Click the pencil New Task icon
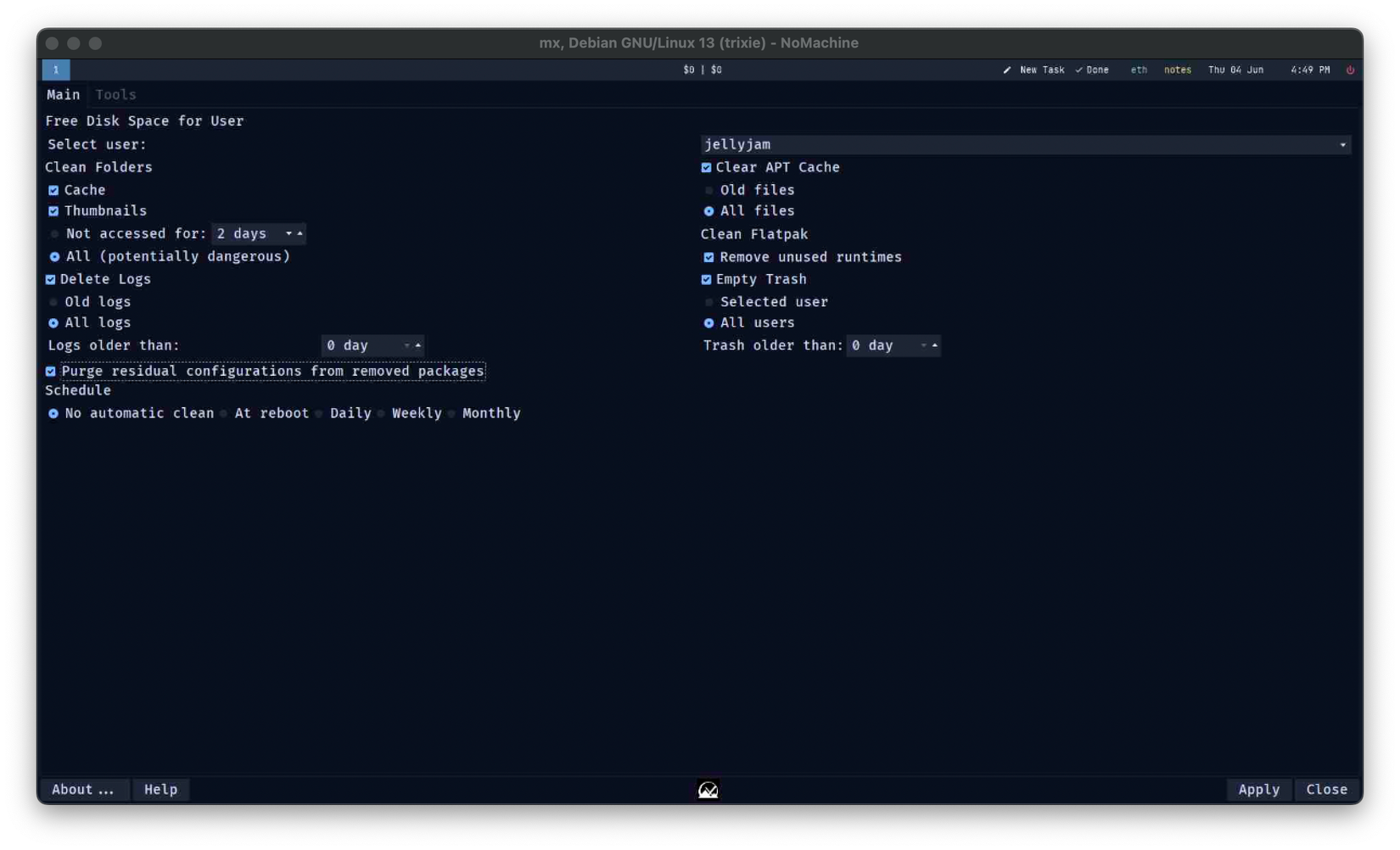The image size is (1400, 850). pos(1007,70)
